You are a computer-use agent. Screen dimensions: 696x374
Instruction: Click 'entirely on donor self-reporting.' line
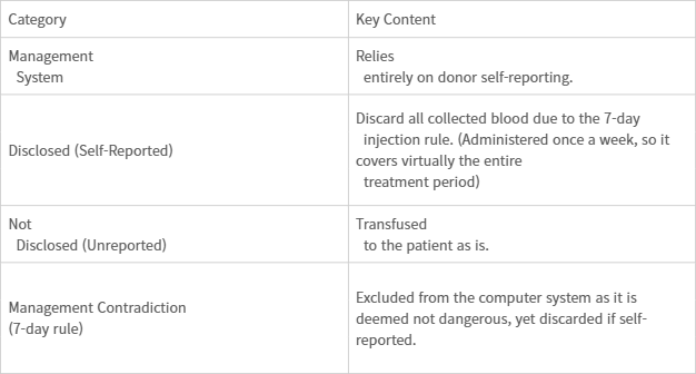(x=468, y=78)
